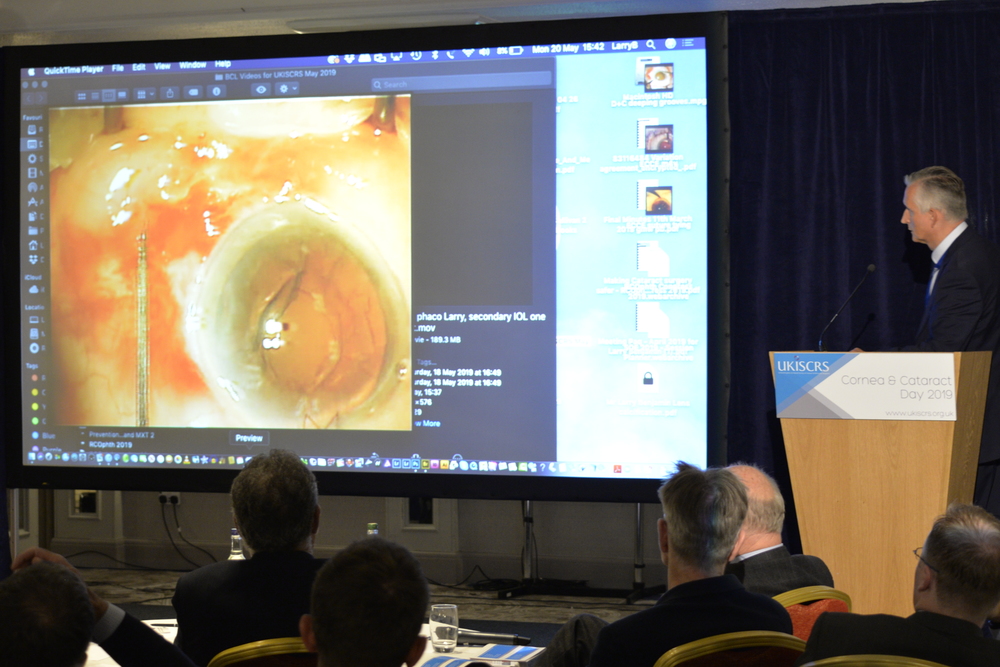Go back in Finder history
Image resolution: width=1000 pixels, height=667 pixels.
click(29, 98)
